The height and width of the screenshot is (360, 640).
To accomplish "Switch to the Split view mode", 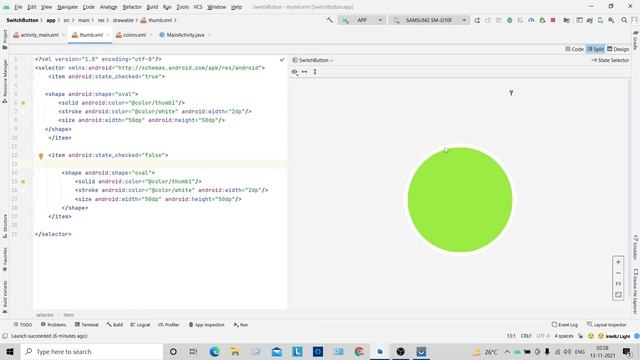I will pos(595,49).
